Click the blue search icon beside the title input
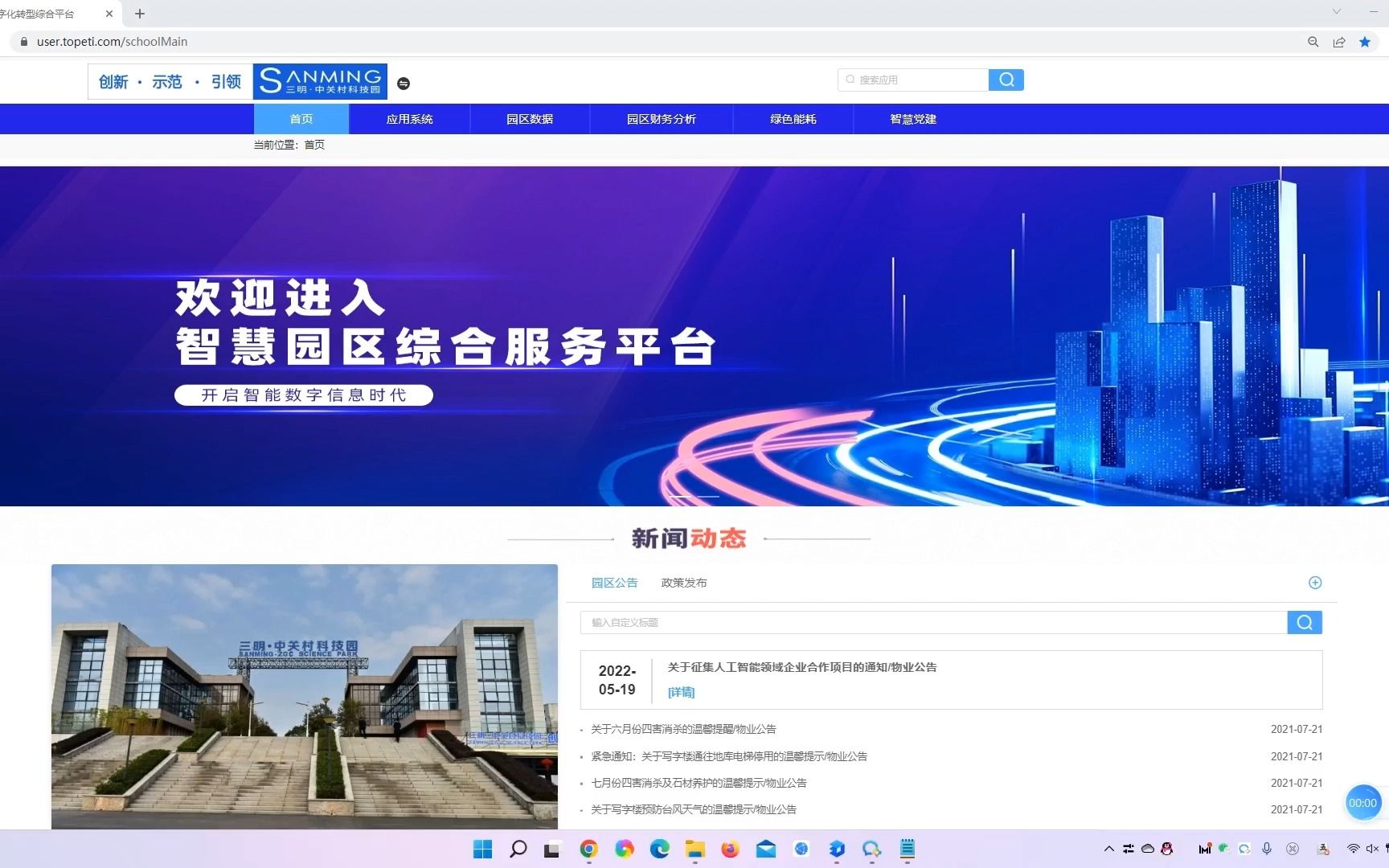Screen dimensions: 1389x868 (1304, 622)
